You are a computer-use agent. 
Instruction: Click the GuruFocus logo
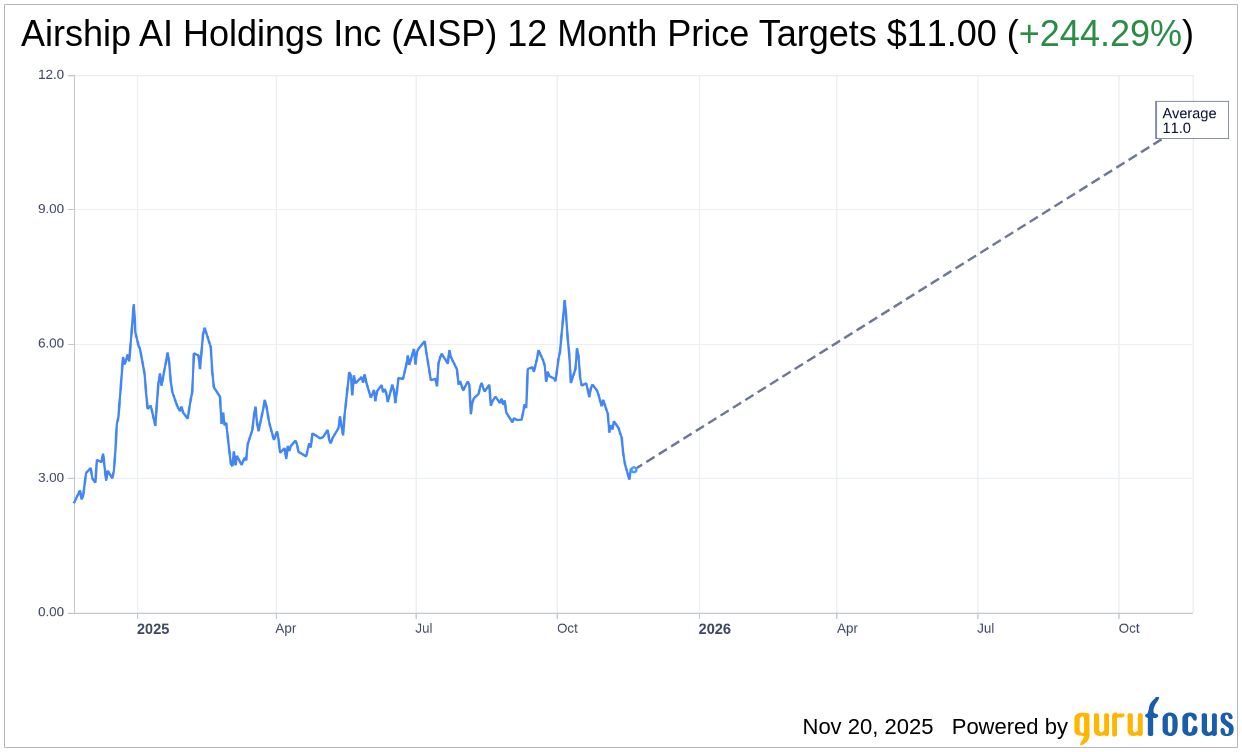tap(1152, 722)
